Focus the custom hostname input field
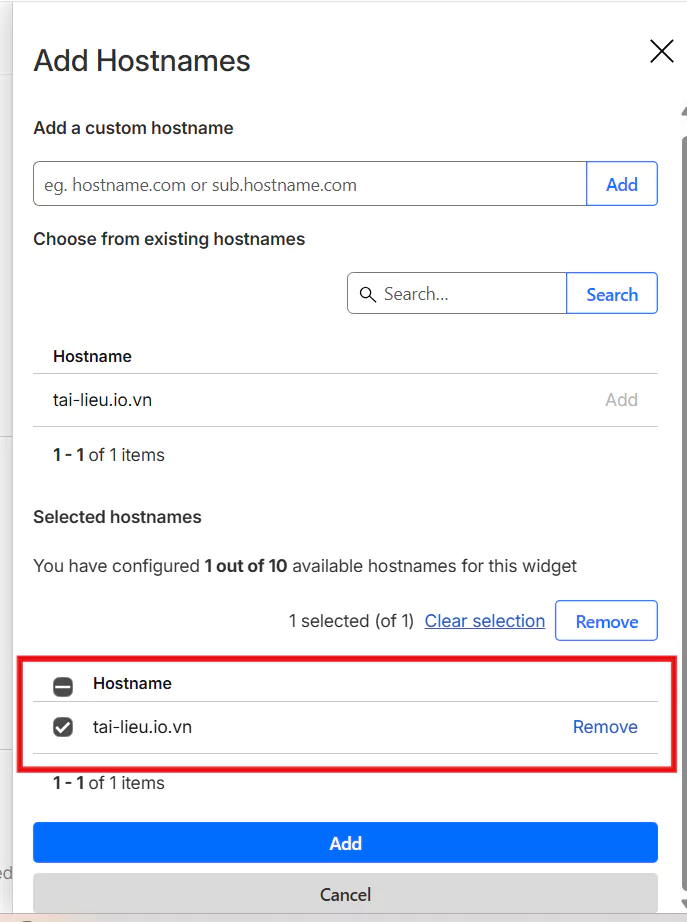This screenshot has width=687, height=922. point(310,184)
